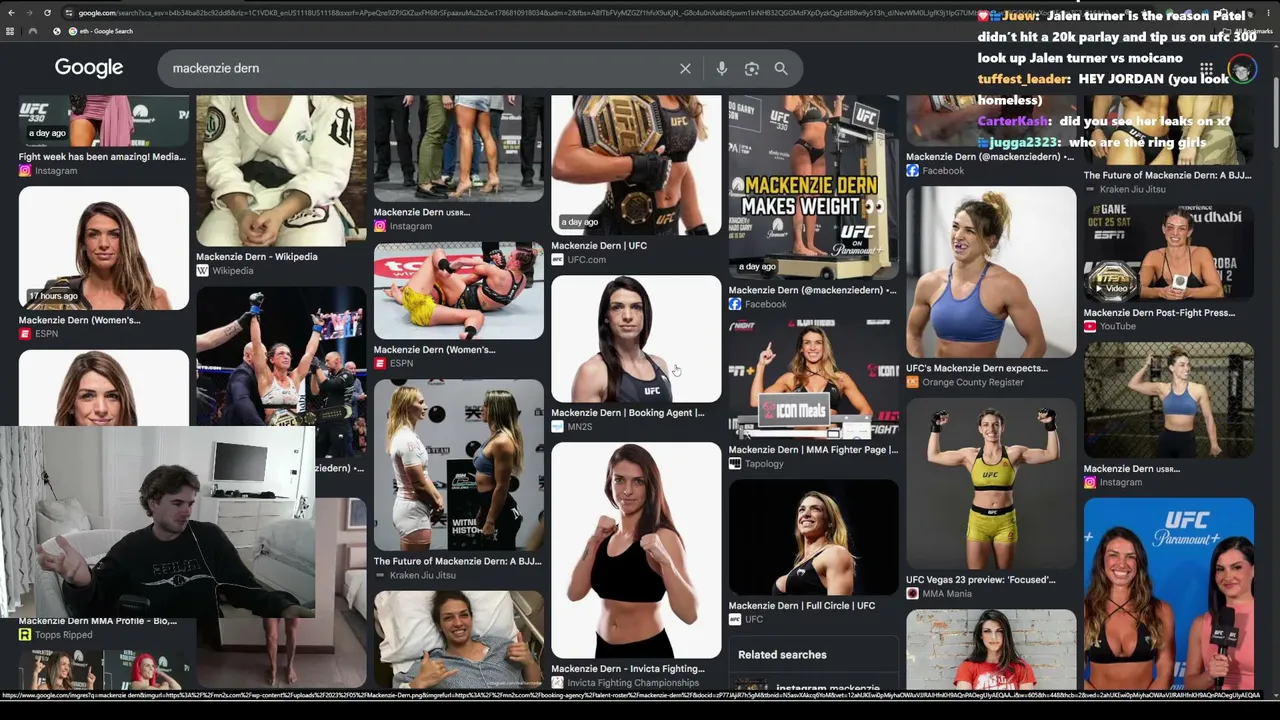Open the UFC Paramount+ interview thumbnail
The width and height of the screenshot is (1280, 720).
(1169, 594)
